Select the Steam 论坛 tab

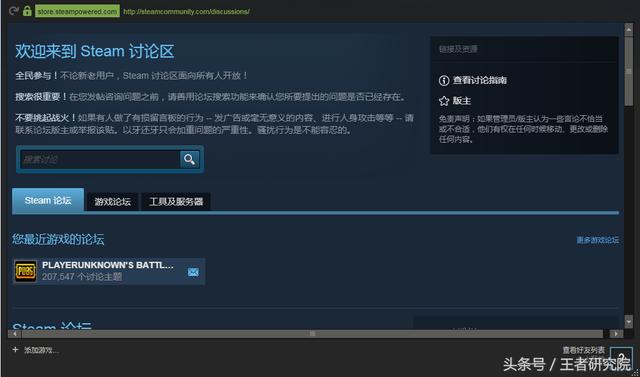tap(48, 200)
